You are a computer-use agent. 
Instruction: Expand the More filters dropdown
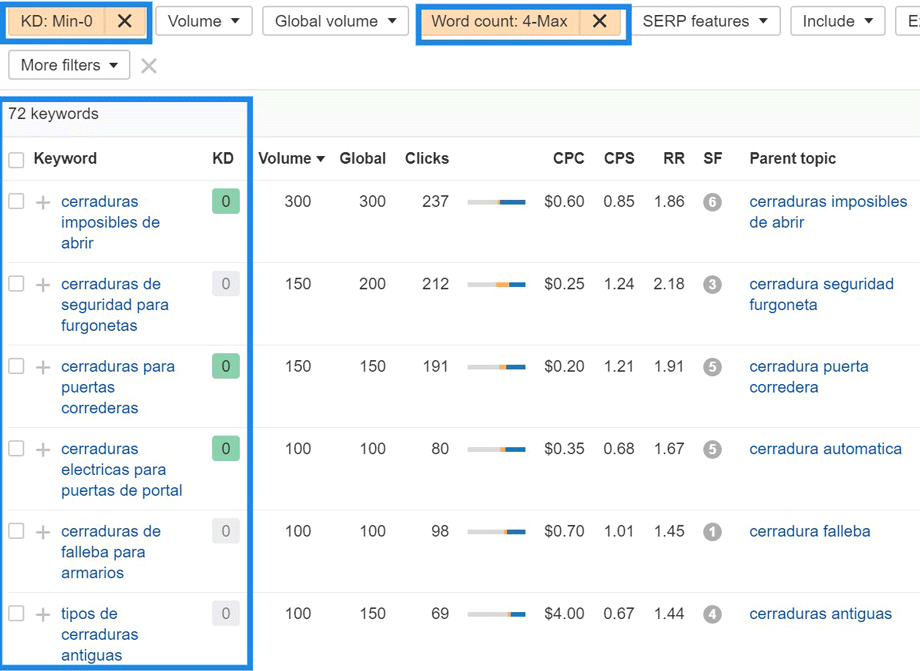coord(69,66)
